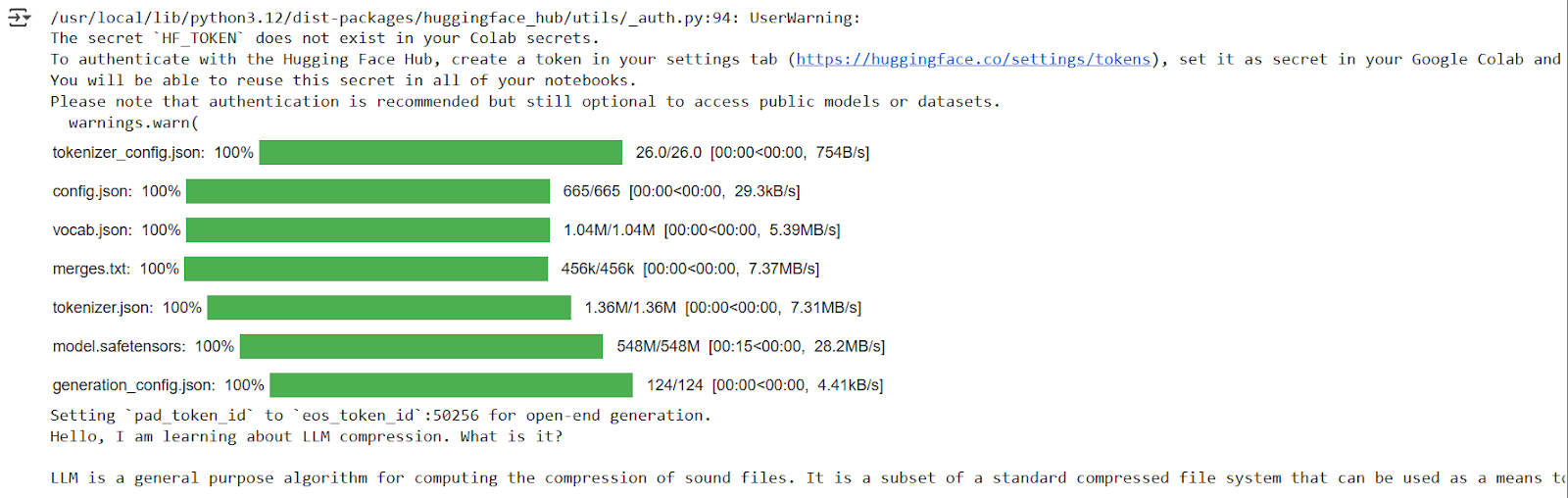Click the tokenizer_config.json progress bar
Screen dimensions: 1568x498
[440, 152]
